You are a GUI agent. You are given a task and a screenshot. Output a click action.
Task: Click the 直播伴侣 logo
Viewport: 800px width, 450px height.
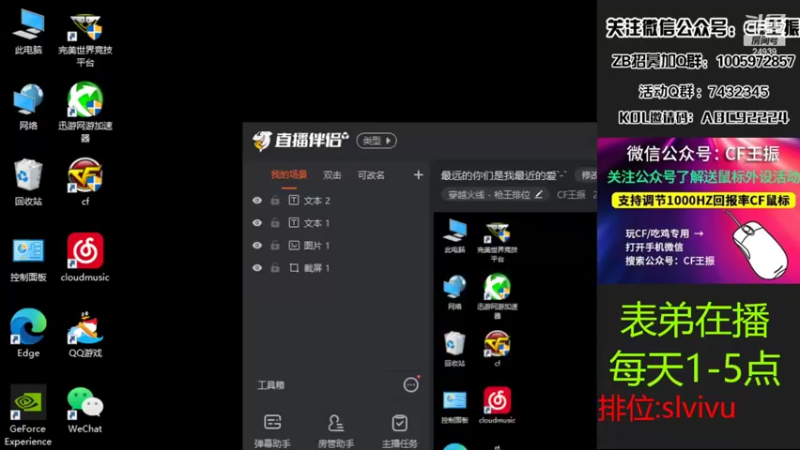point(301,140)
